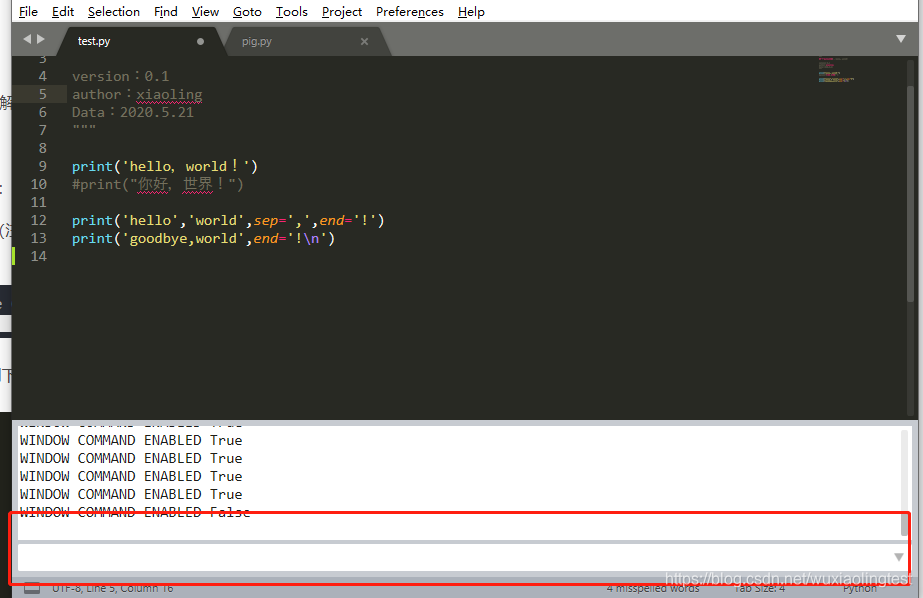923x598 pixels.
Task: Close the pig.py tab
Action: click(x=364, y=41)
